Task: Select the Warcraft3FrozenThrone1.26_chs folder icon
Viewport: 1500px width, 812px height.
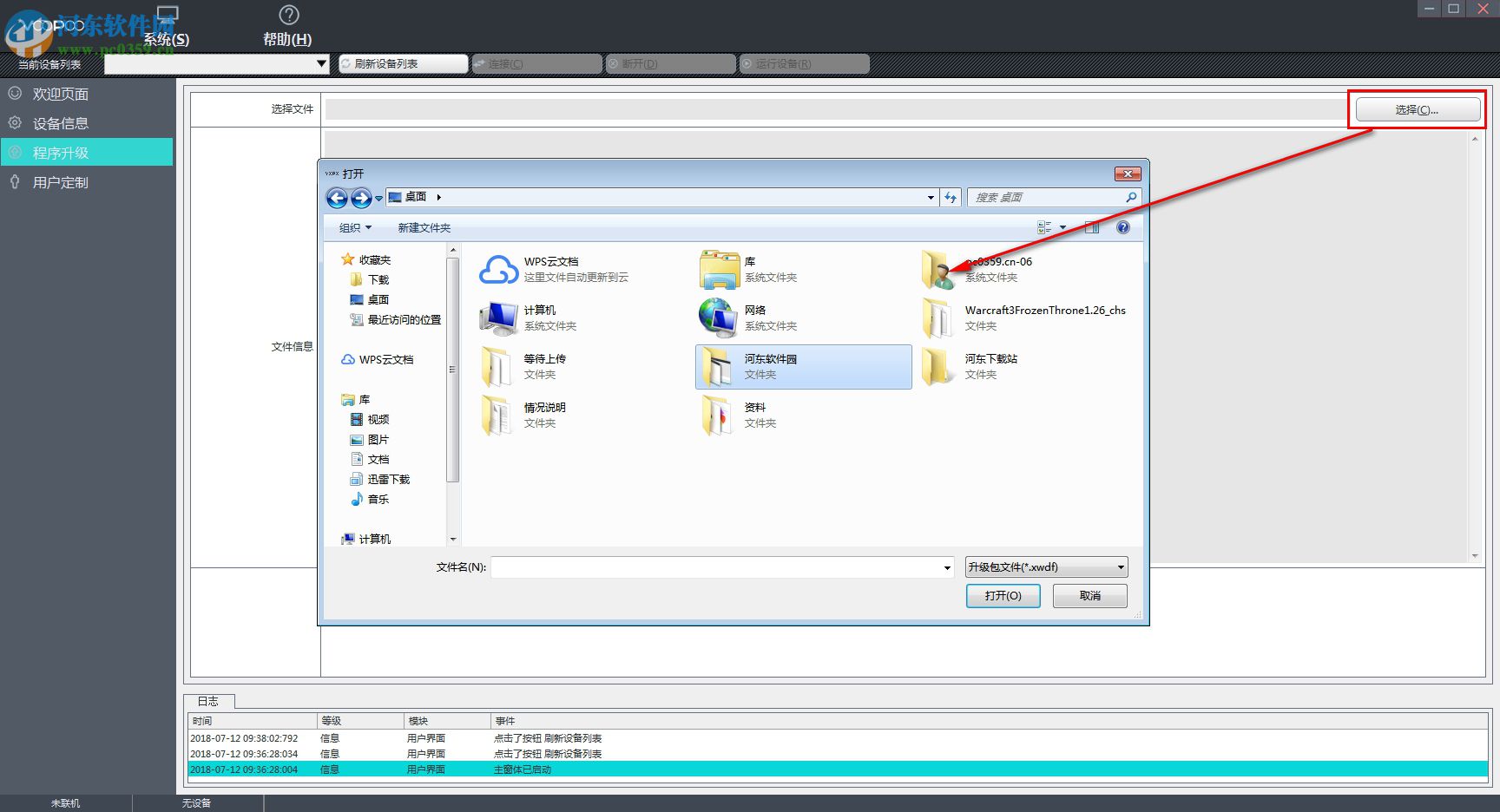Action: 938,318
